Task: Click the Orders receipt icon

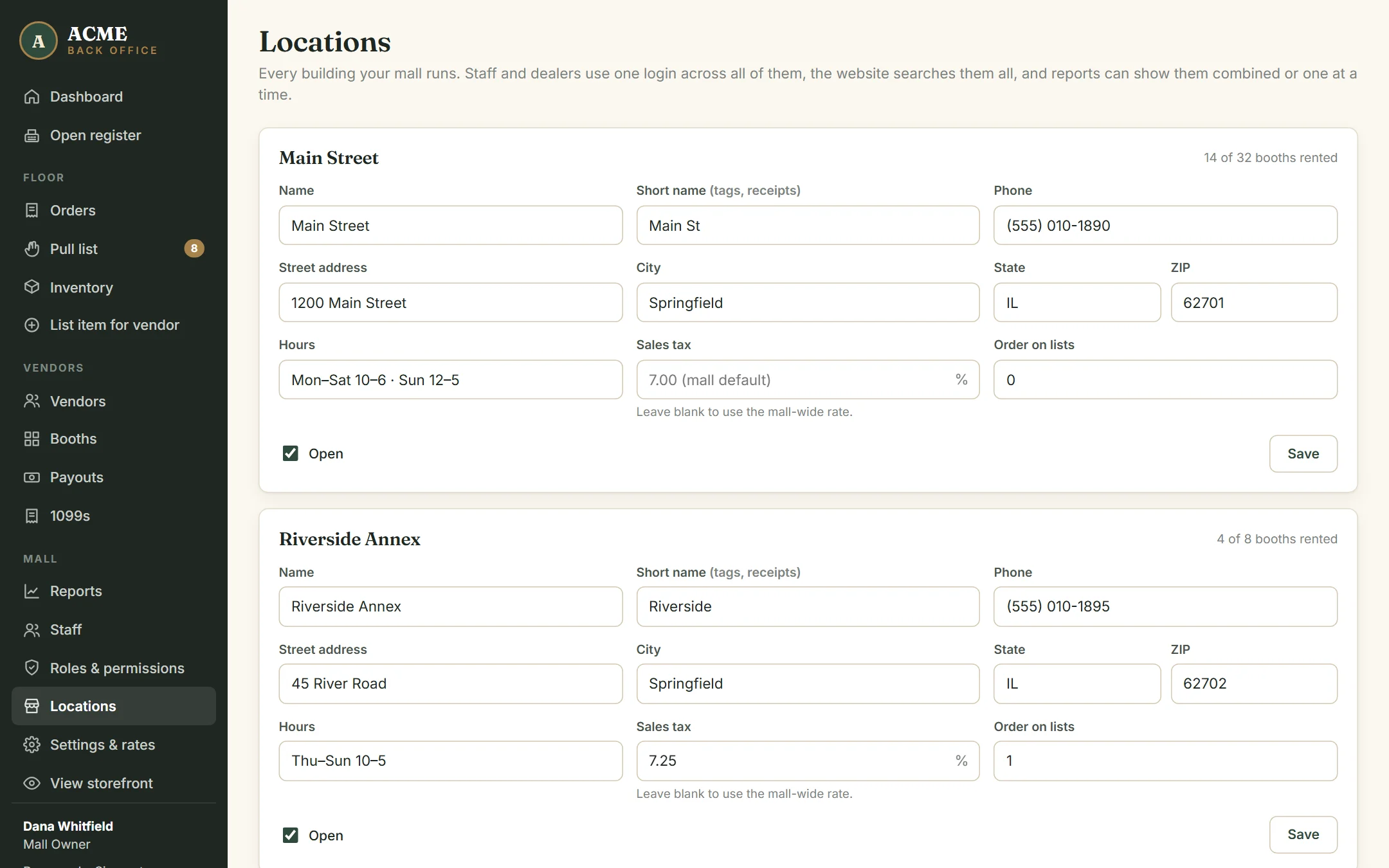Action: (32, 210)
